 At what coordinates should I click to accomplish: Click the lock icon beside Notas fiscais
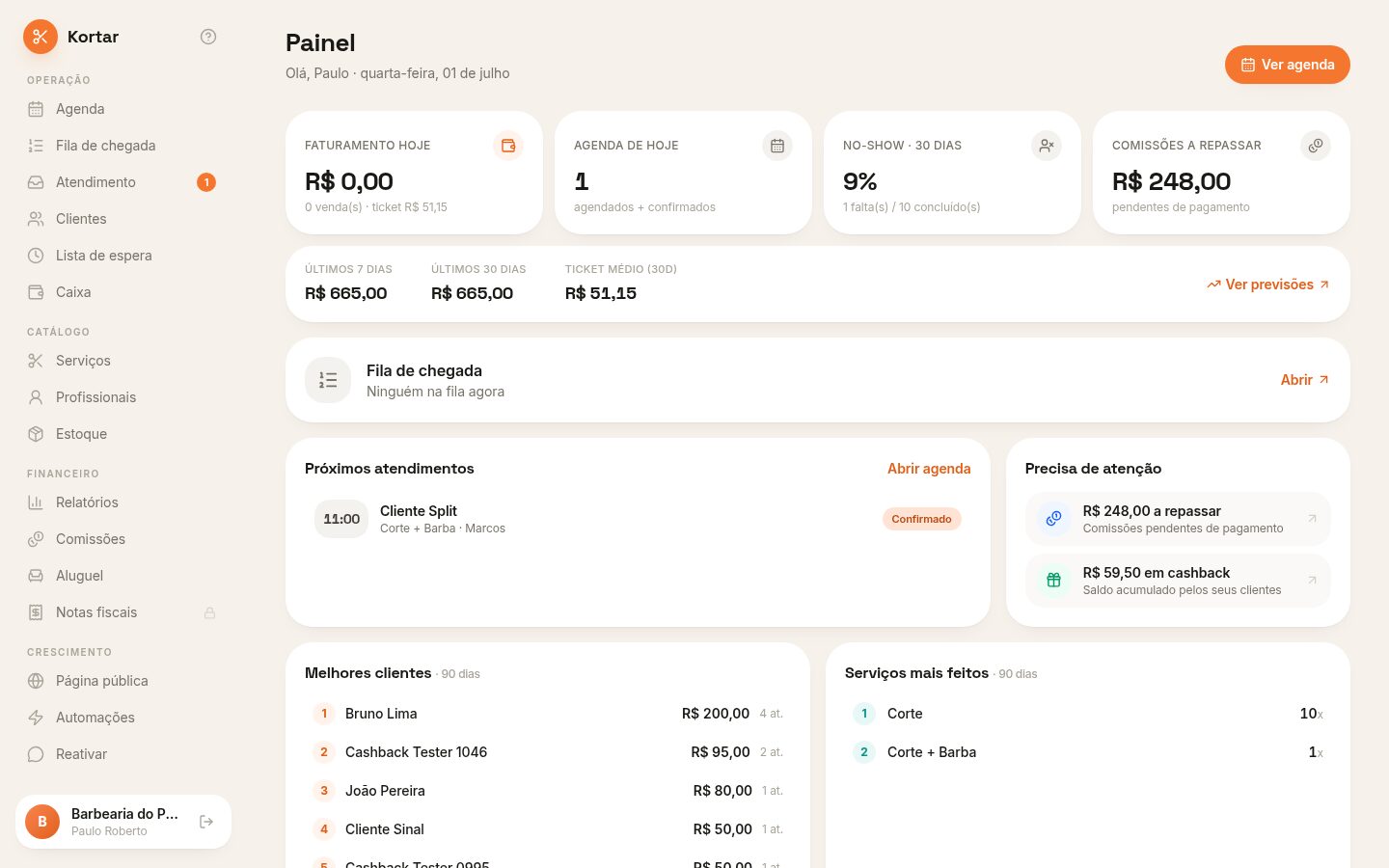click(x=209, y=612)
